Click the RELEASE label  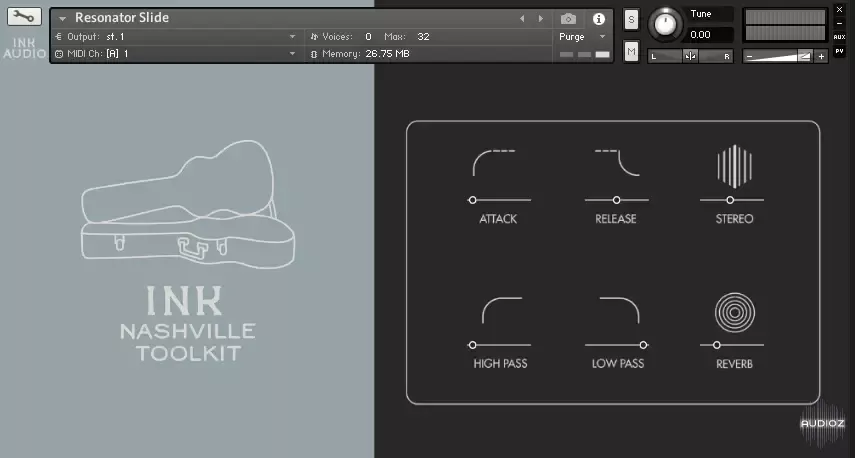616,219
